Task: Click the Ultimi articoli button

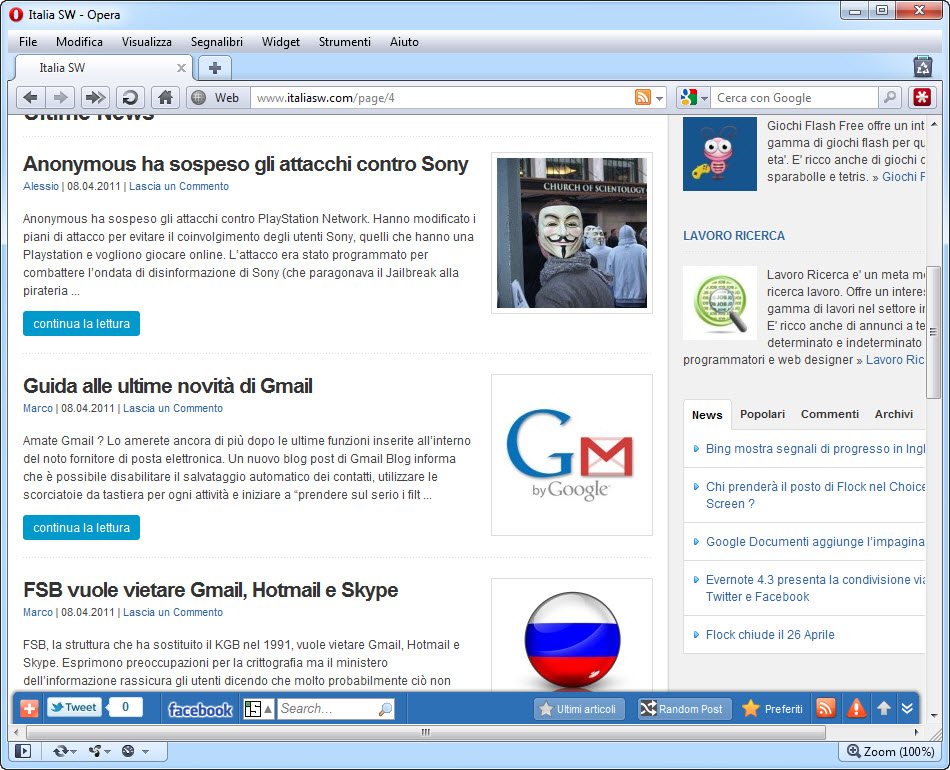Action: 579,709
